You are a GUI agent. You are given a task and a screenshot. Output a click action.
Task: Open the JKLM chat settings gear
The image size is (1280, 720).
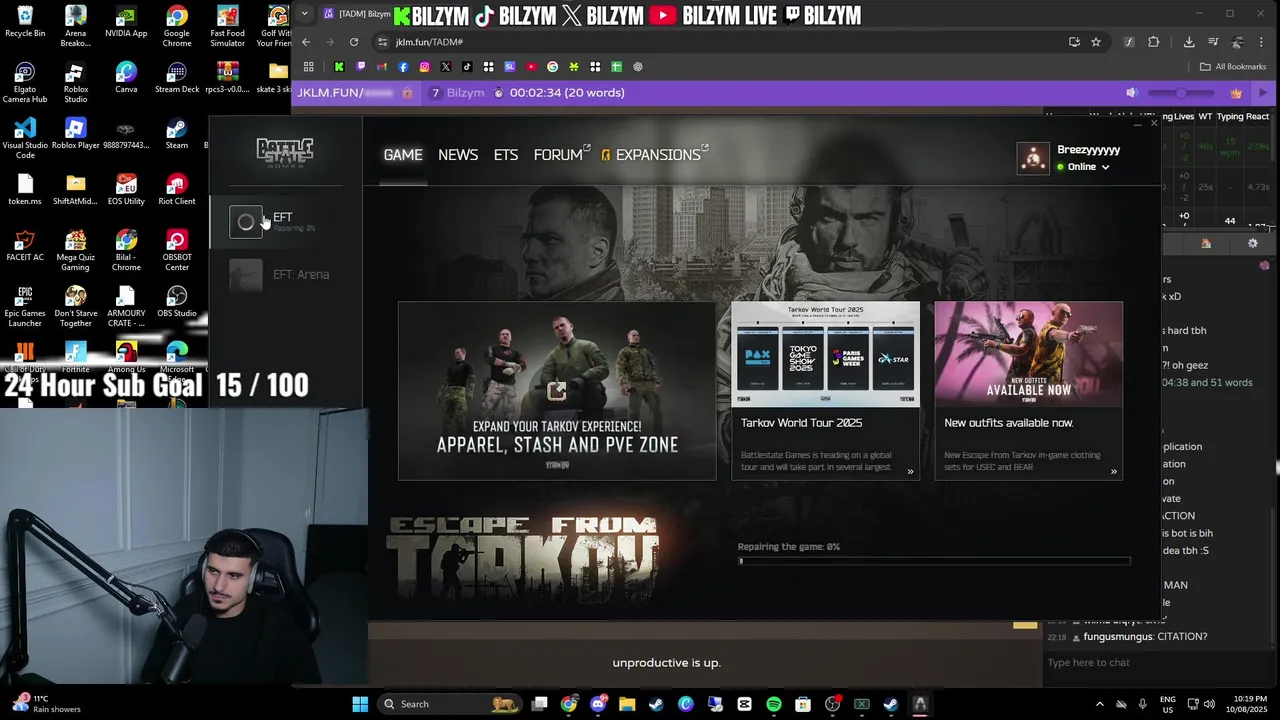pyautogui.click(x=1252, y=243)
